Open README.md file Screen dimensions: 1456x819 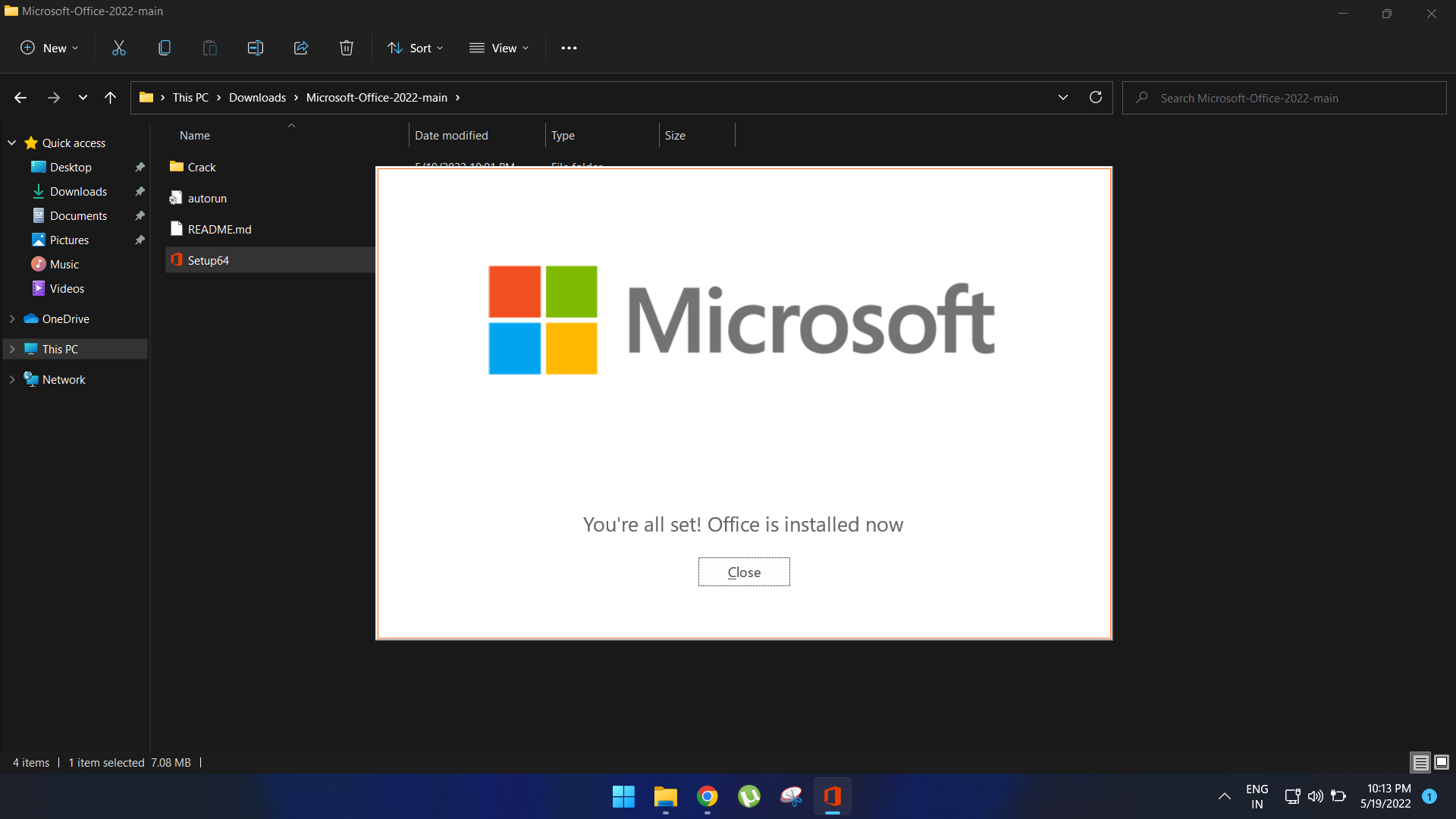[219, 228]
